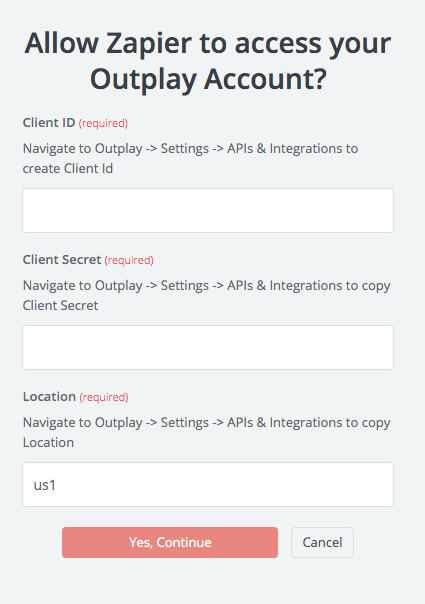This screenshot has height=604, width=425.
Task: Click the help text about copying Client Secret
Action: pyautogui.click(x=207, y=295)
